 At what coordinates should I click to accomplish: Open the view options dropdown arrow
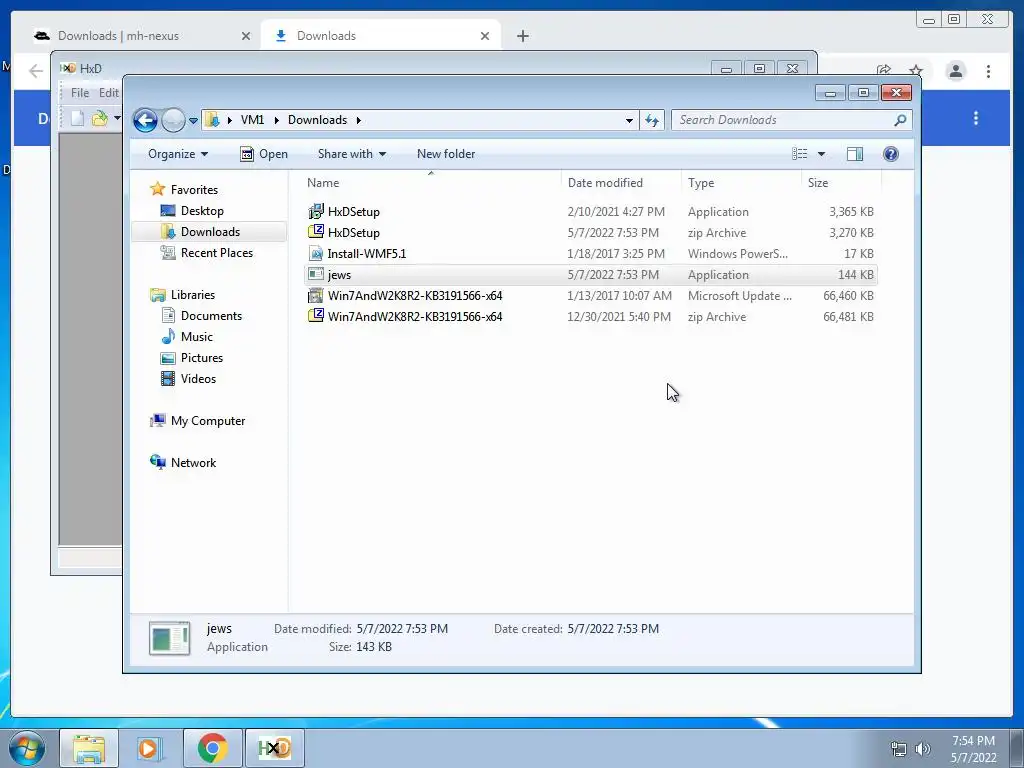click(x=822, y=154)
